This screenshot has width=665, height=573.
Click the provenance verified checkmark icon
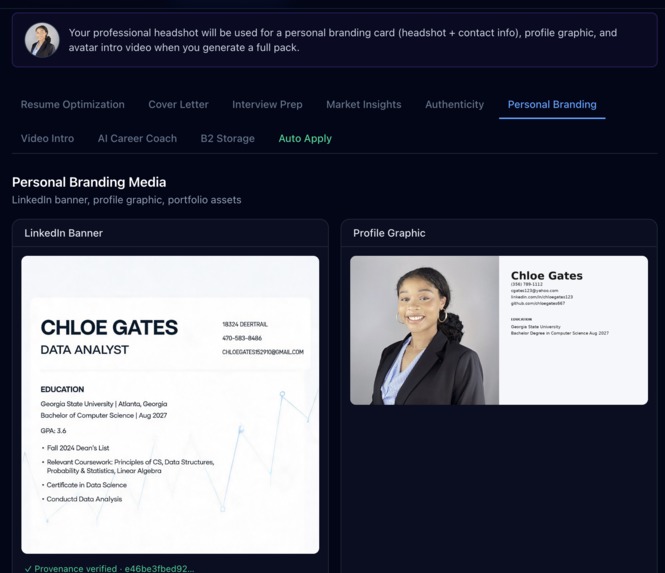(28, 569)
